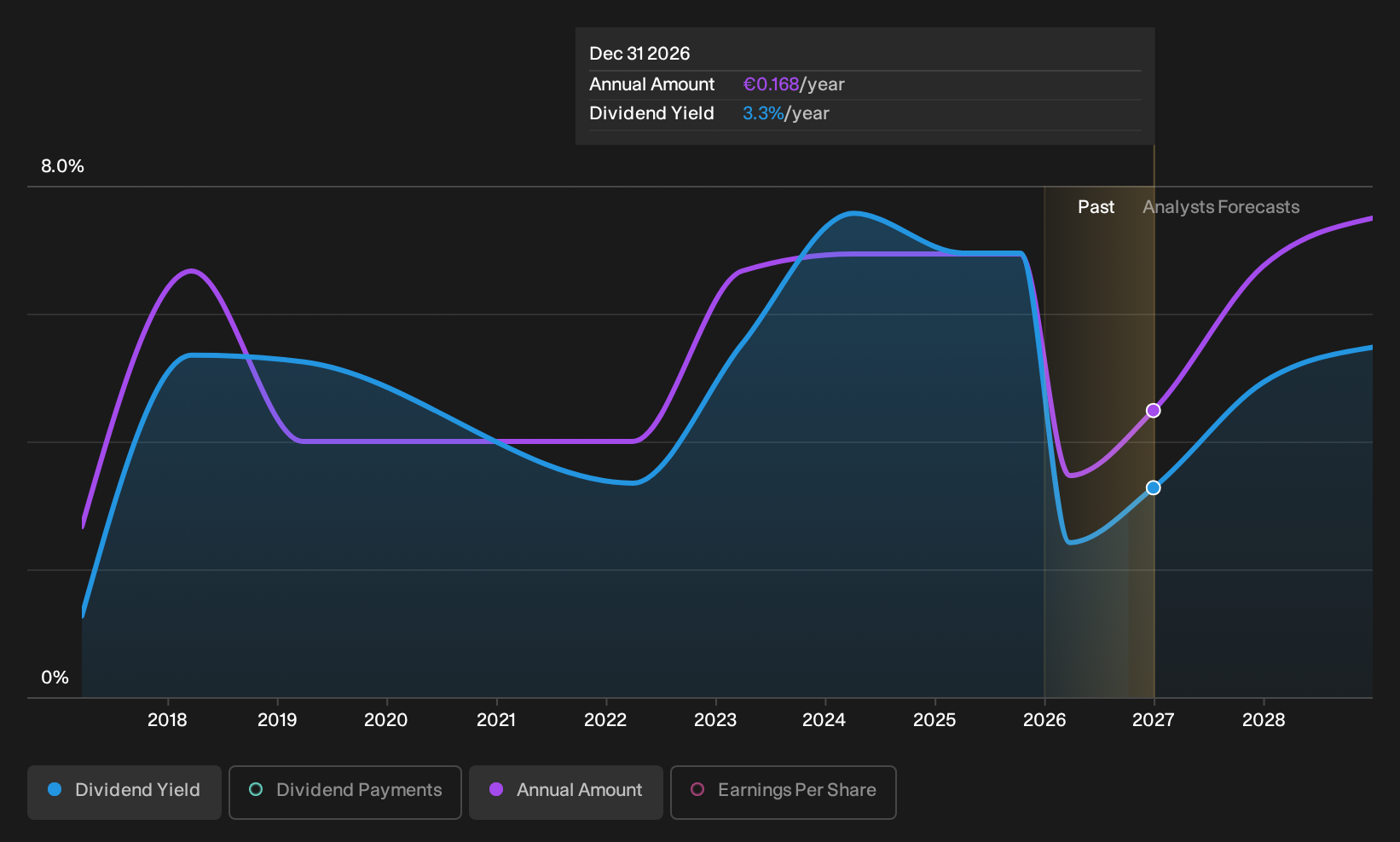This screenshot has height=842, width=1400.
Task: Select the 0% y-axis label
Action: tap(55, 678)
